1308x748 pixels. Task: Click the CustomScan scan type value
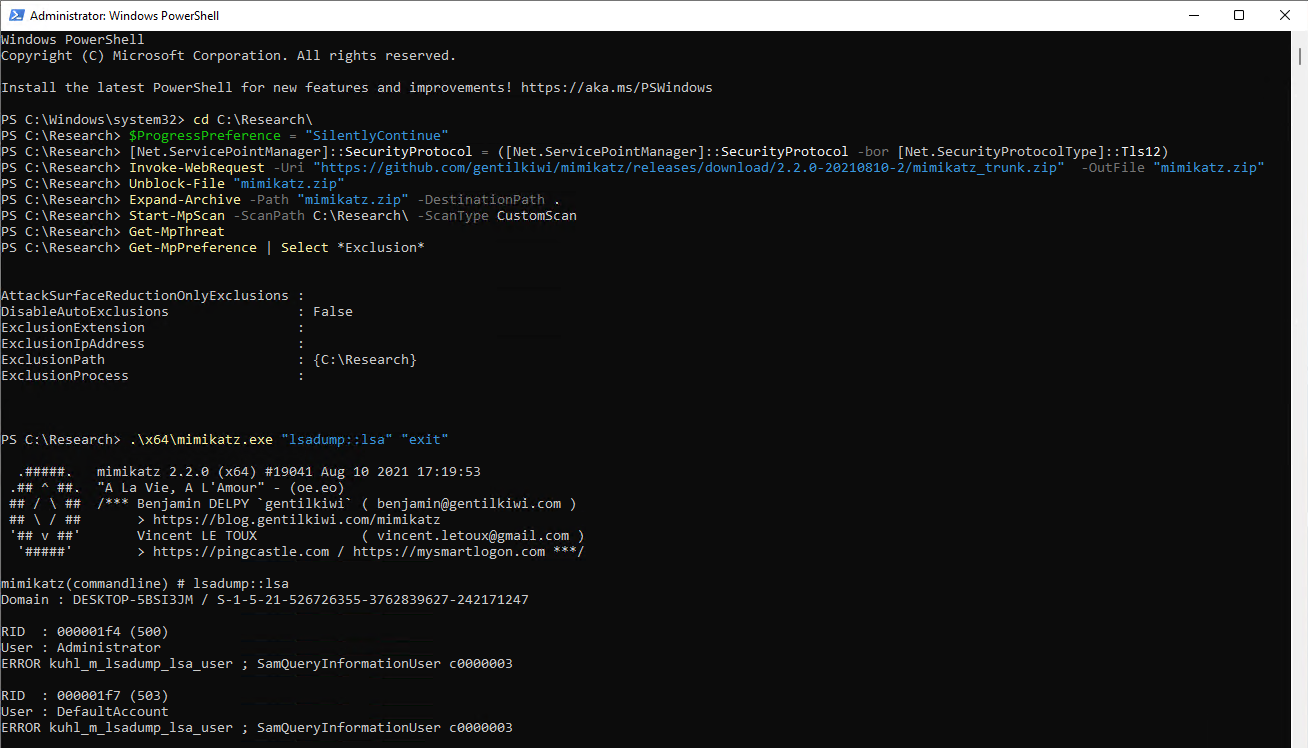pos(537,216)
